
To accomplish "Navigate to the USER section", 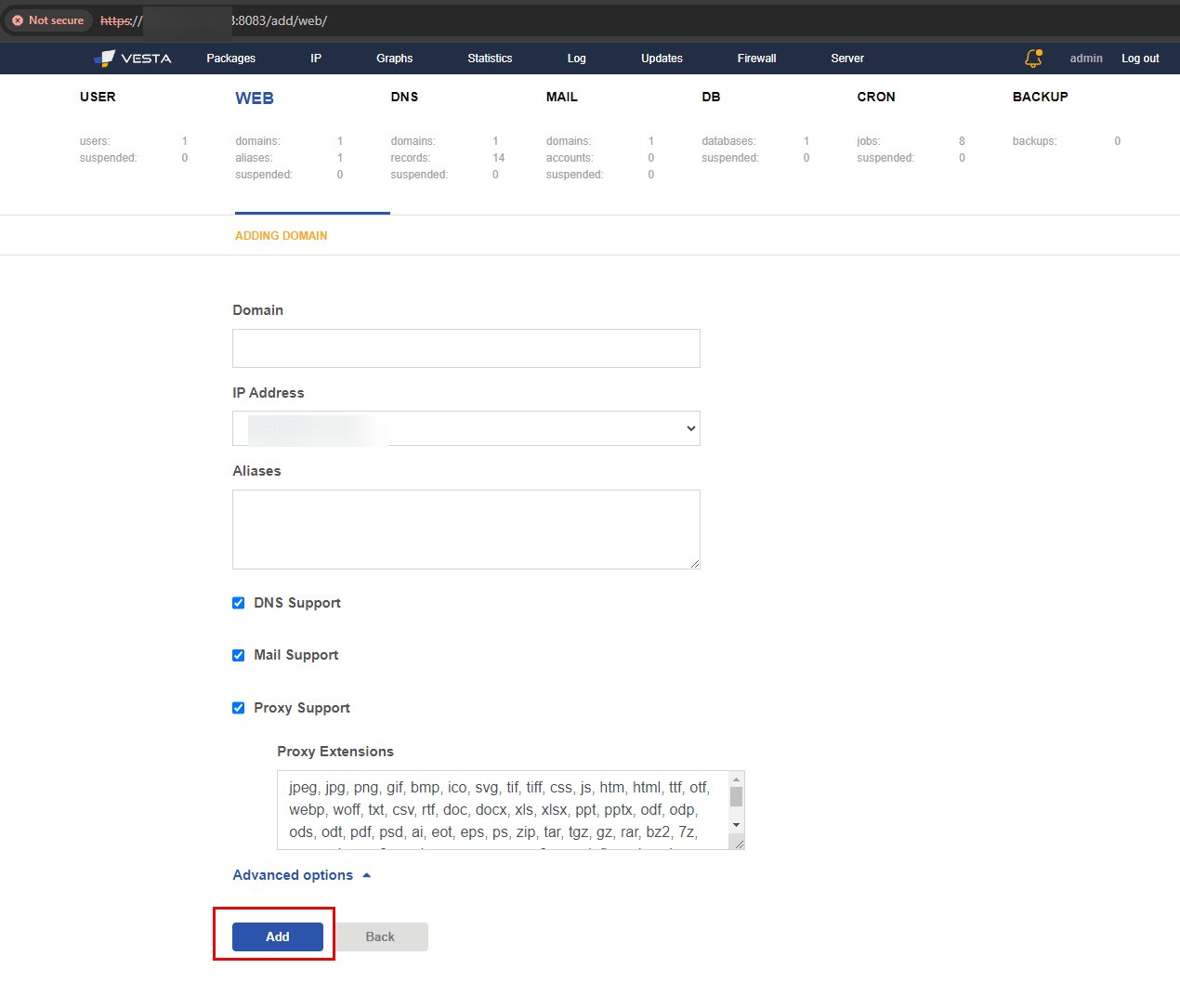I will tap(98, 97).
